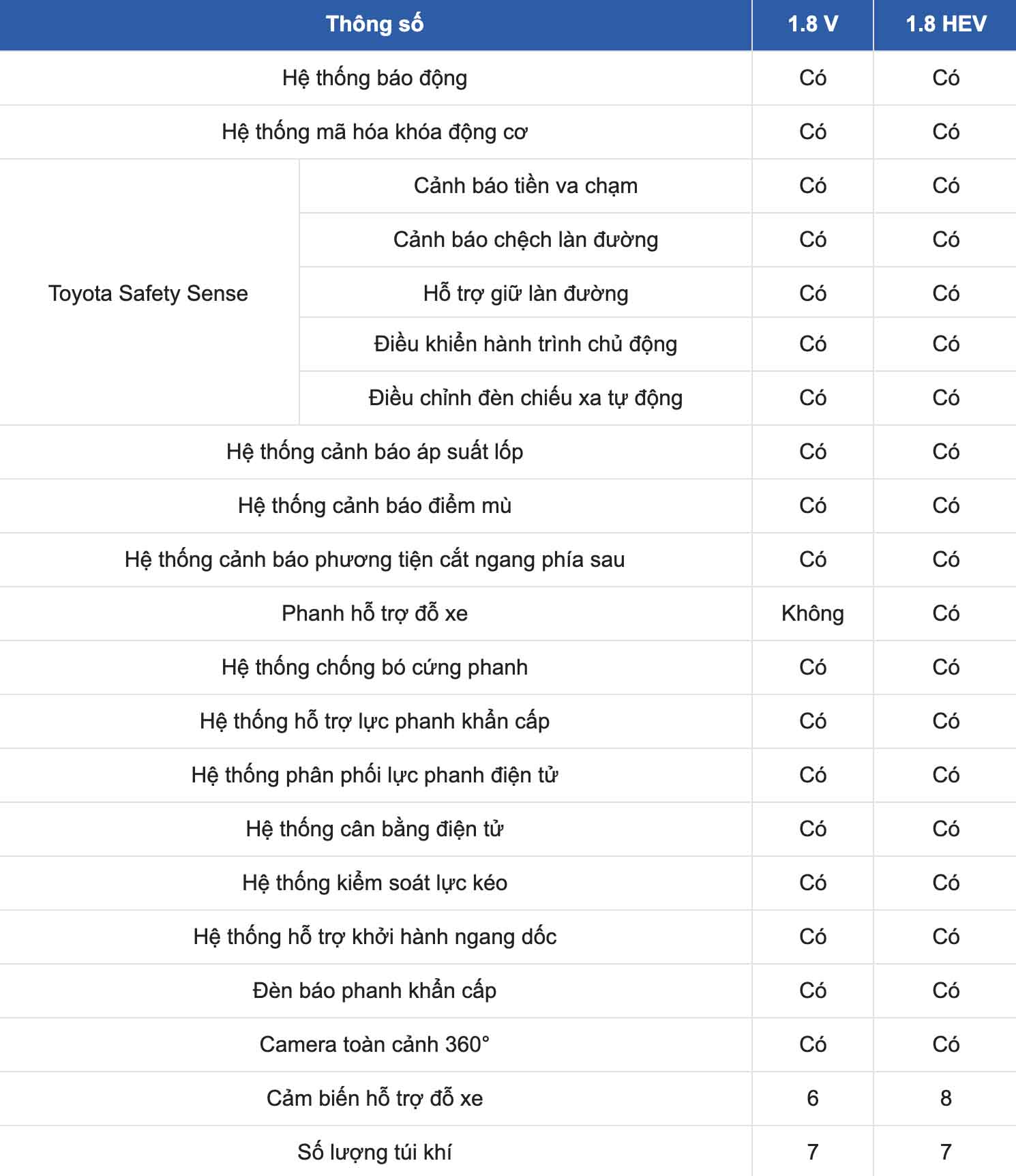The height and width of the screenshot is (1176, 1016).
Task: Click the 'Cảnh báo tiền va chạm' cell
Action: point(525,186)
